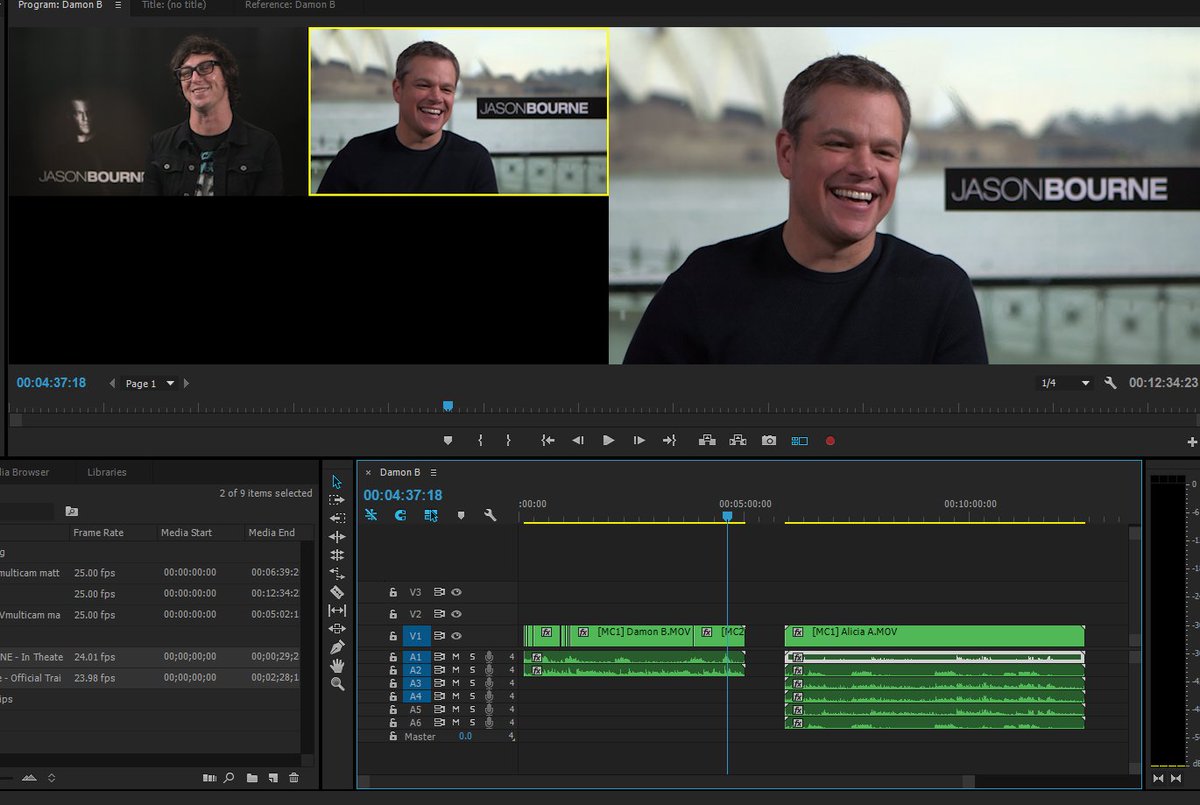This screenshot has width=1200, height=805.
Task: Toggle Snap in the timeline
Action: click(x=400, y=516)
